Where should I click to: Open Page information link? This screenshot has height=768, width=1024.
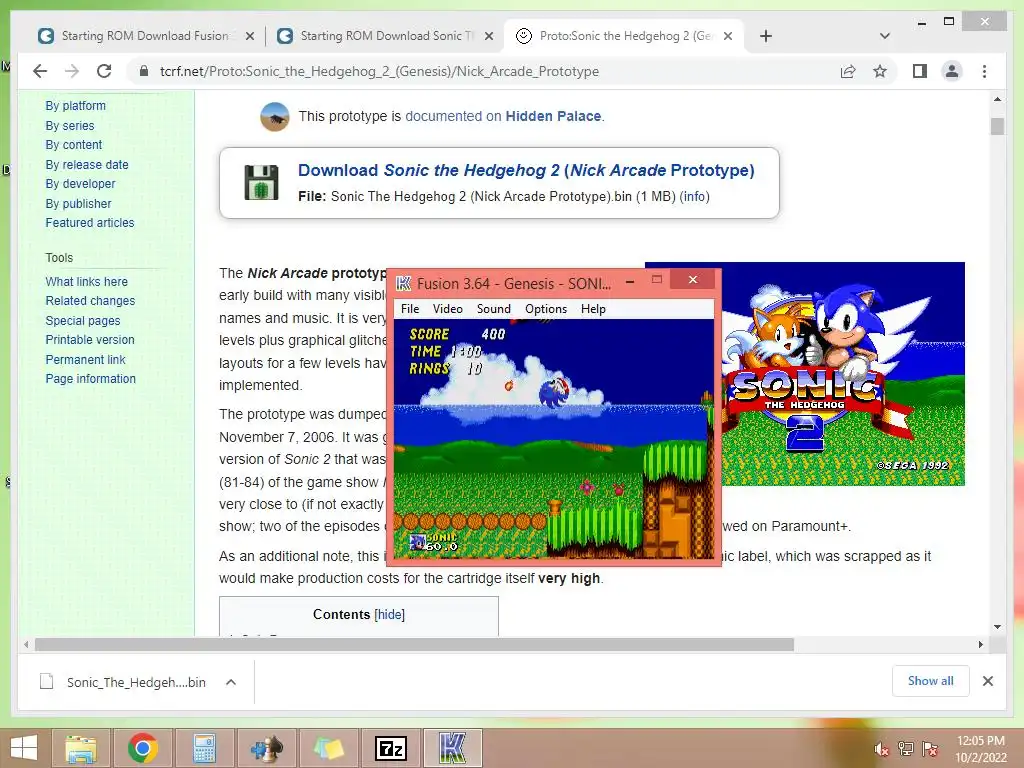[x=91, y=379]
